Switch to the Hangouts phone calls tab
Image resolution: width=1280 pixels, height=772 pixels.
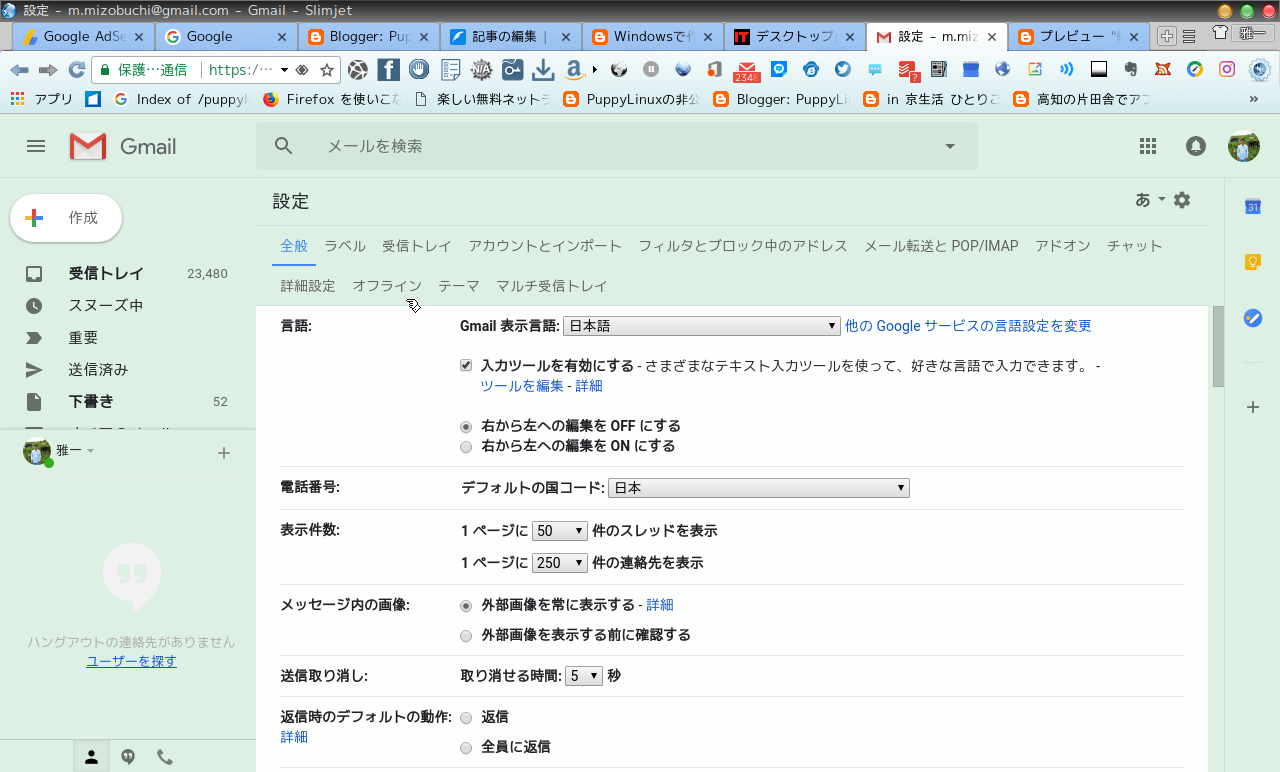click(164, 756)
